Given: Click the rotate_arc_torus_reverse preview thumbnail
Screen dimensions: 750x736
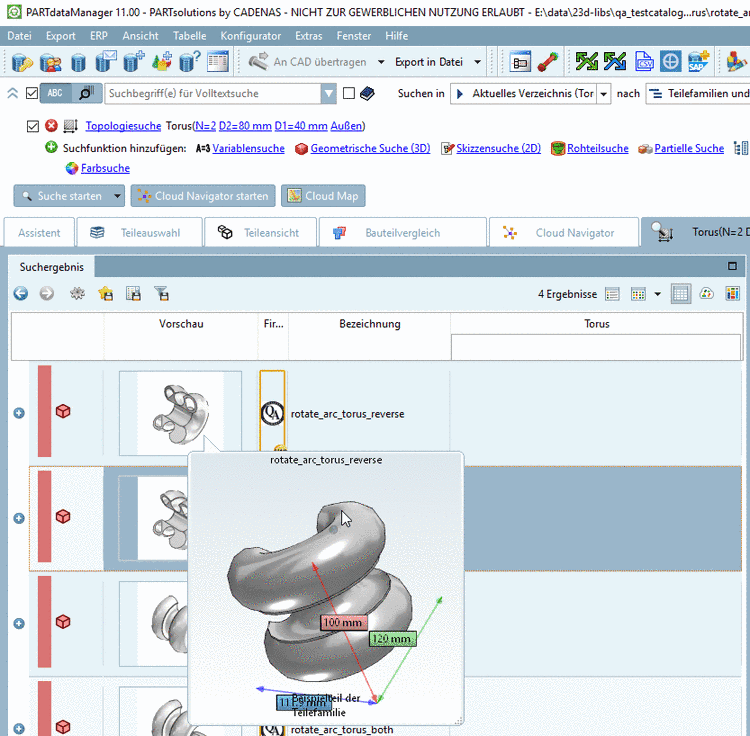Looking at the screenshot, I should (x=180, y=413).
